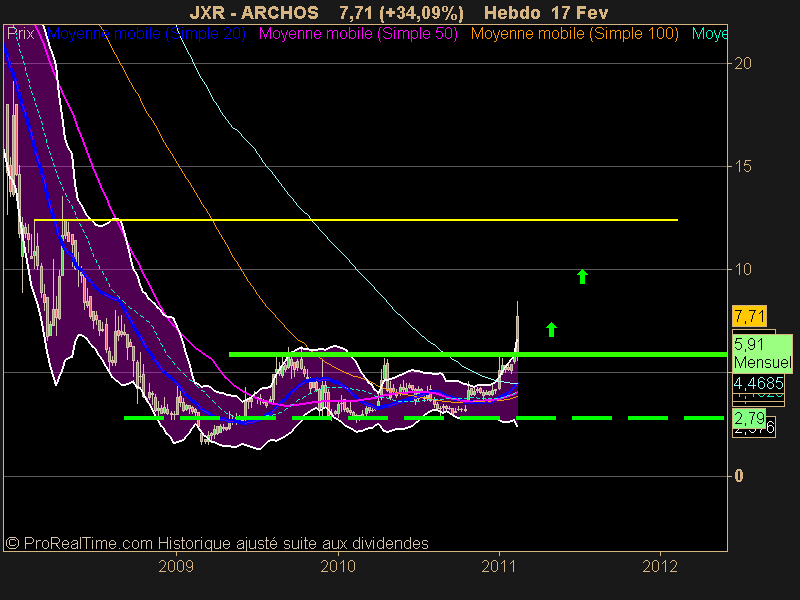Click the 10 price axis label
800x600 pixels.
coord(743,269)
